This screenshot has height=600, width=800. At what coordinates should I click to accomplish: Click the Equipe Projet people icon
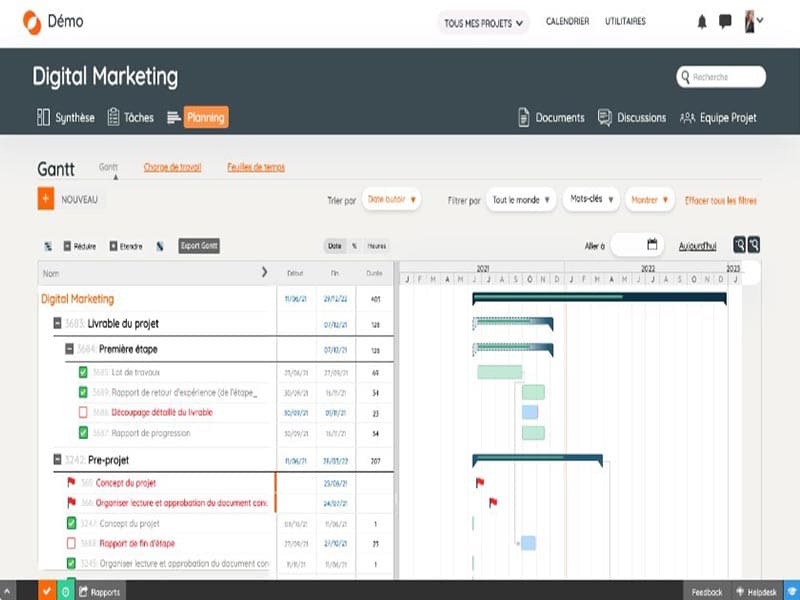(x=687, y=117)
